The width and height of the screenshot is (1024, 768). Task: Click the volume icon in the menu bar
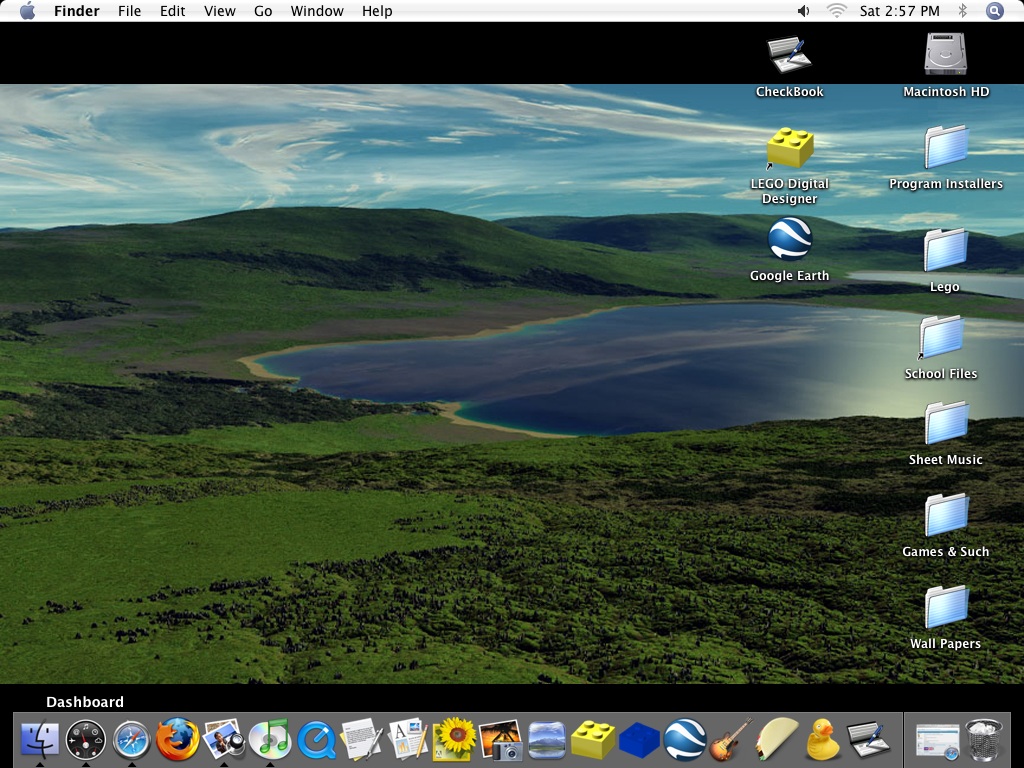pos(802,11)
